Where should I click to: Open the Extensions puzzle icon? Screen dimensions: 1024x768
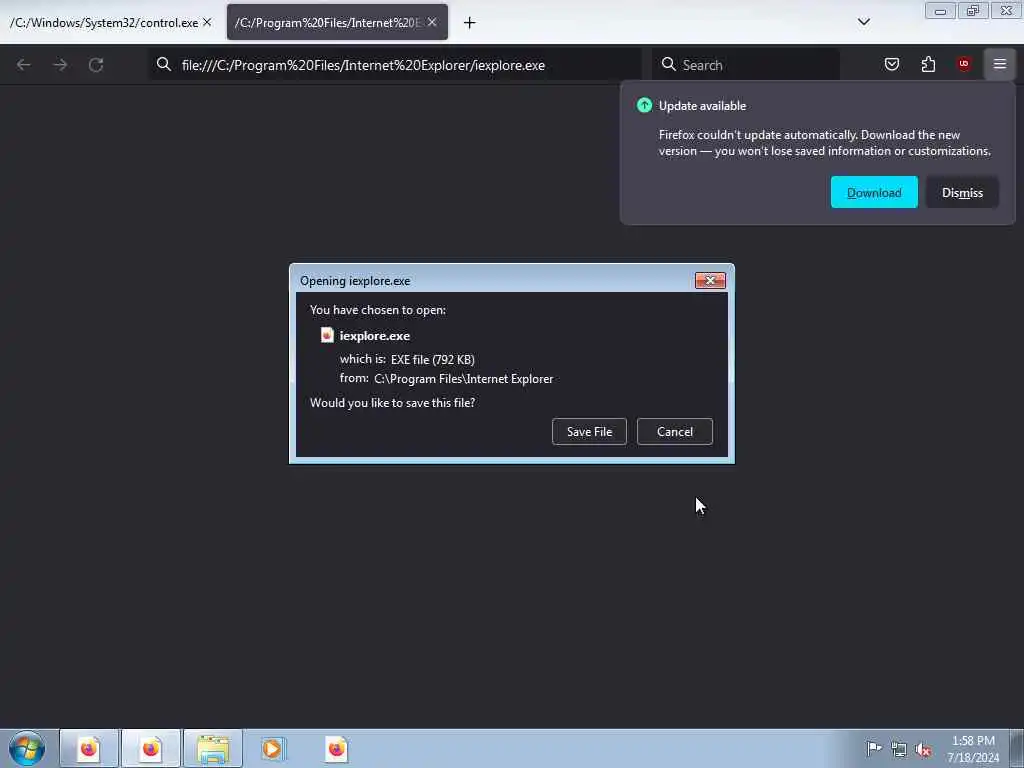[x=928, y=64]
